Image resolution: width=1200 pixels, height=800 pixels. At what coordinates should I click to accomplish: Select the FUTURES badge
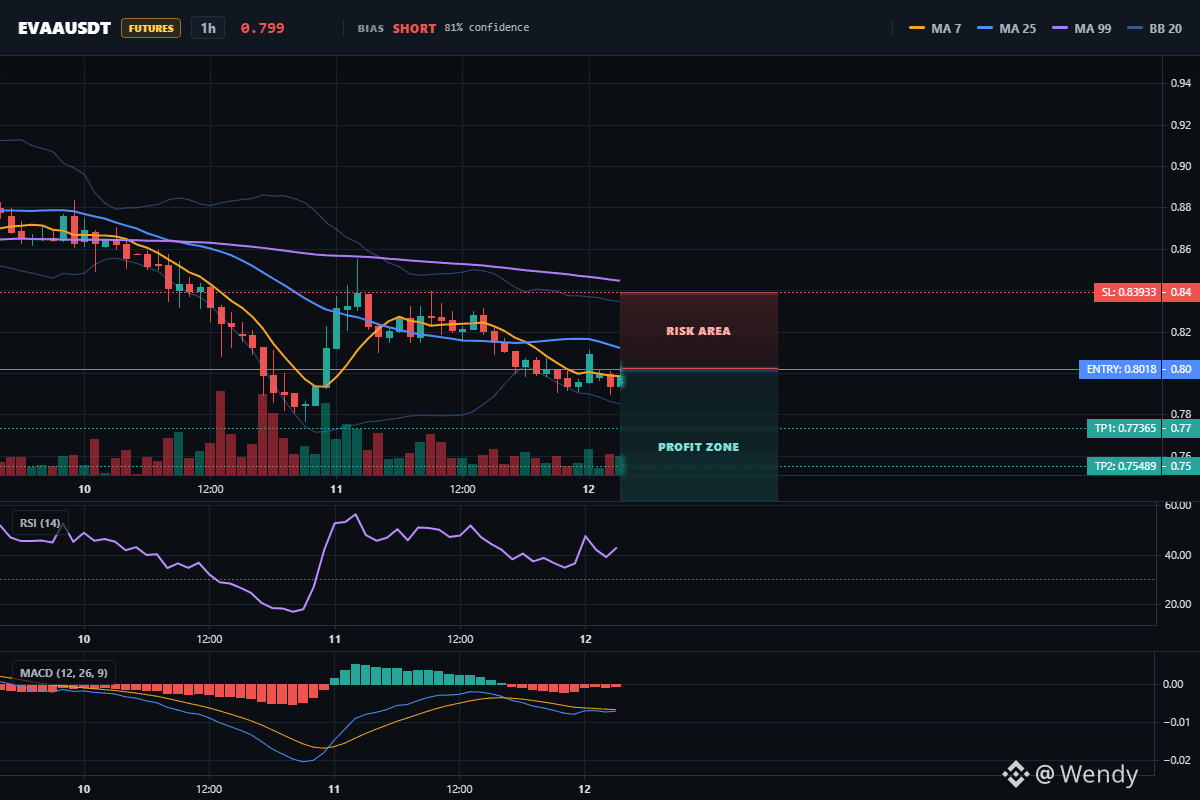[151, 28]
